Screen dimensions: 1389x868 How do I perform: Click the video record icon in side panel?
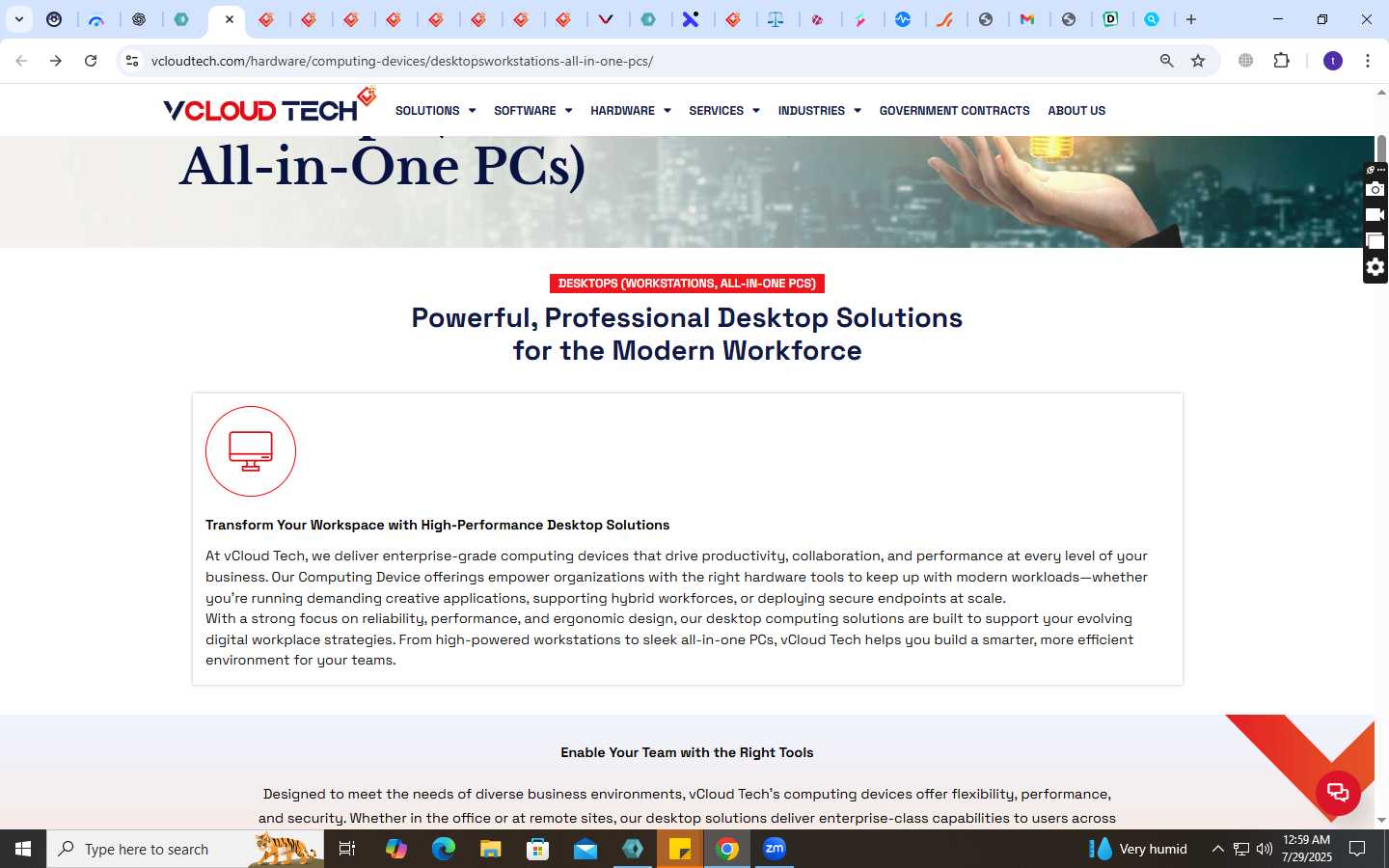point(1375,215)
